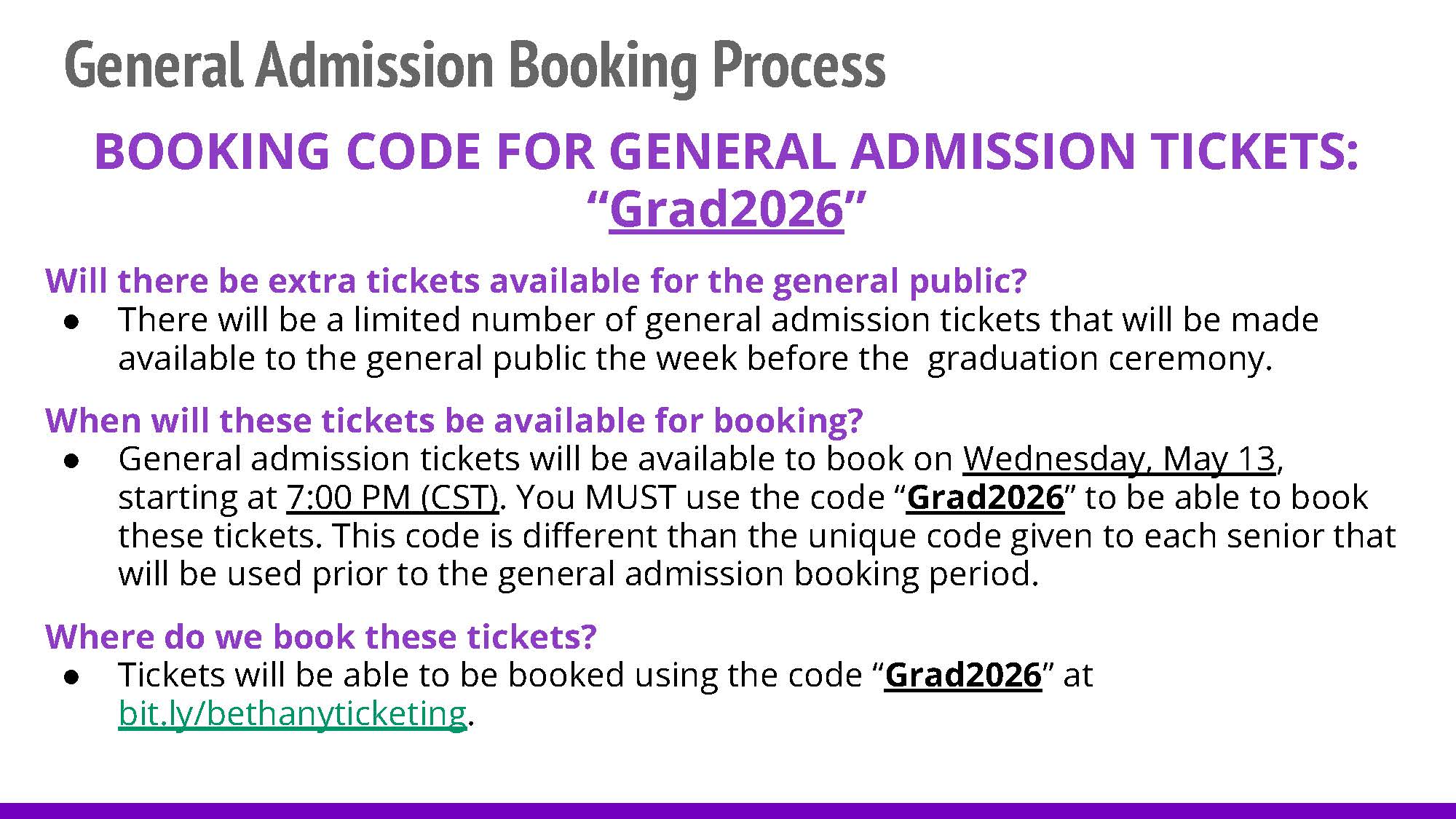The height and width of the screenshot is (819, 1456).
Task: Click the underlined "Wednesday, May 13" date
Action: [1119, 459]
